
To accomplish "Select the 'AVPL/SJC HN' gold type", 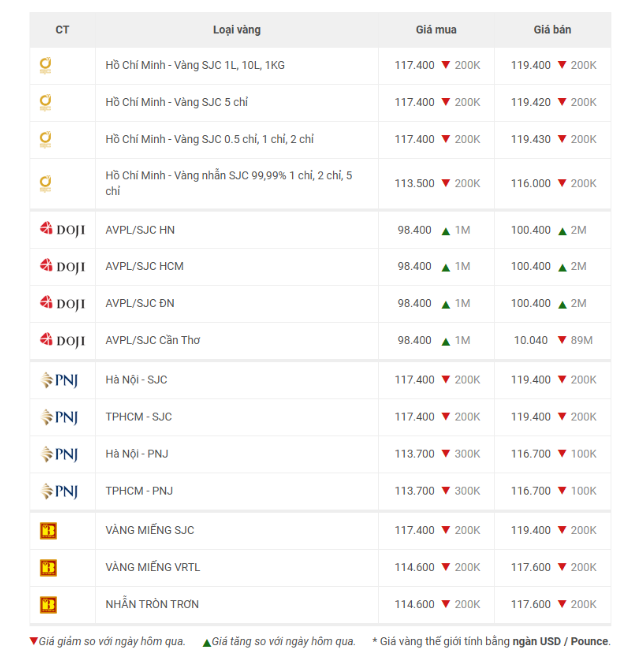I will click(x=140, y=230).
